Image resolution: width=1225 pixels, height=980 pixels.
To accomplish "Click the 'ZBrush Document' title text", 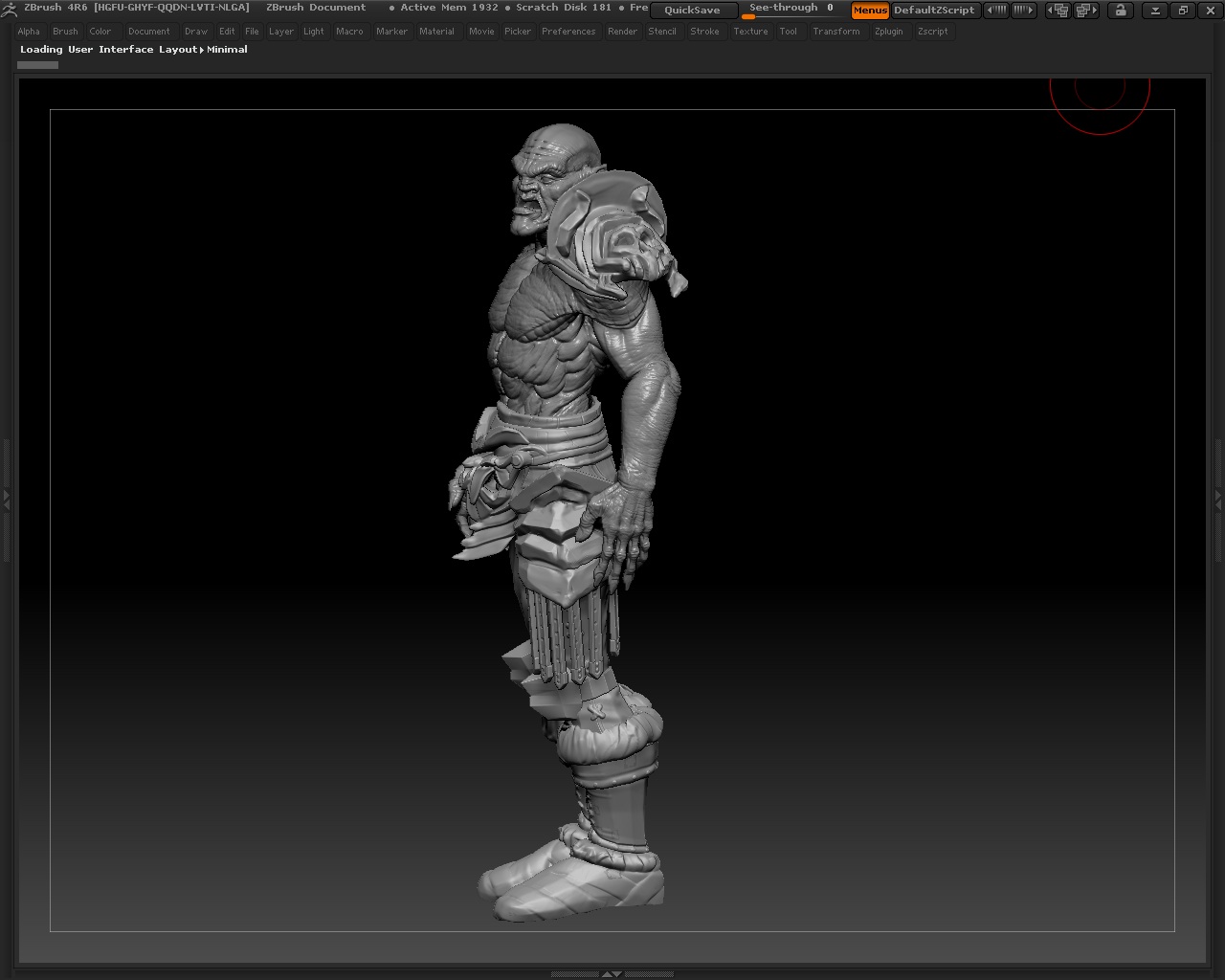I will [x=316, y=8].
